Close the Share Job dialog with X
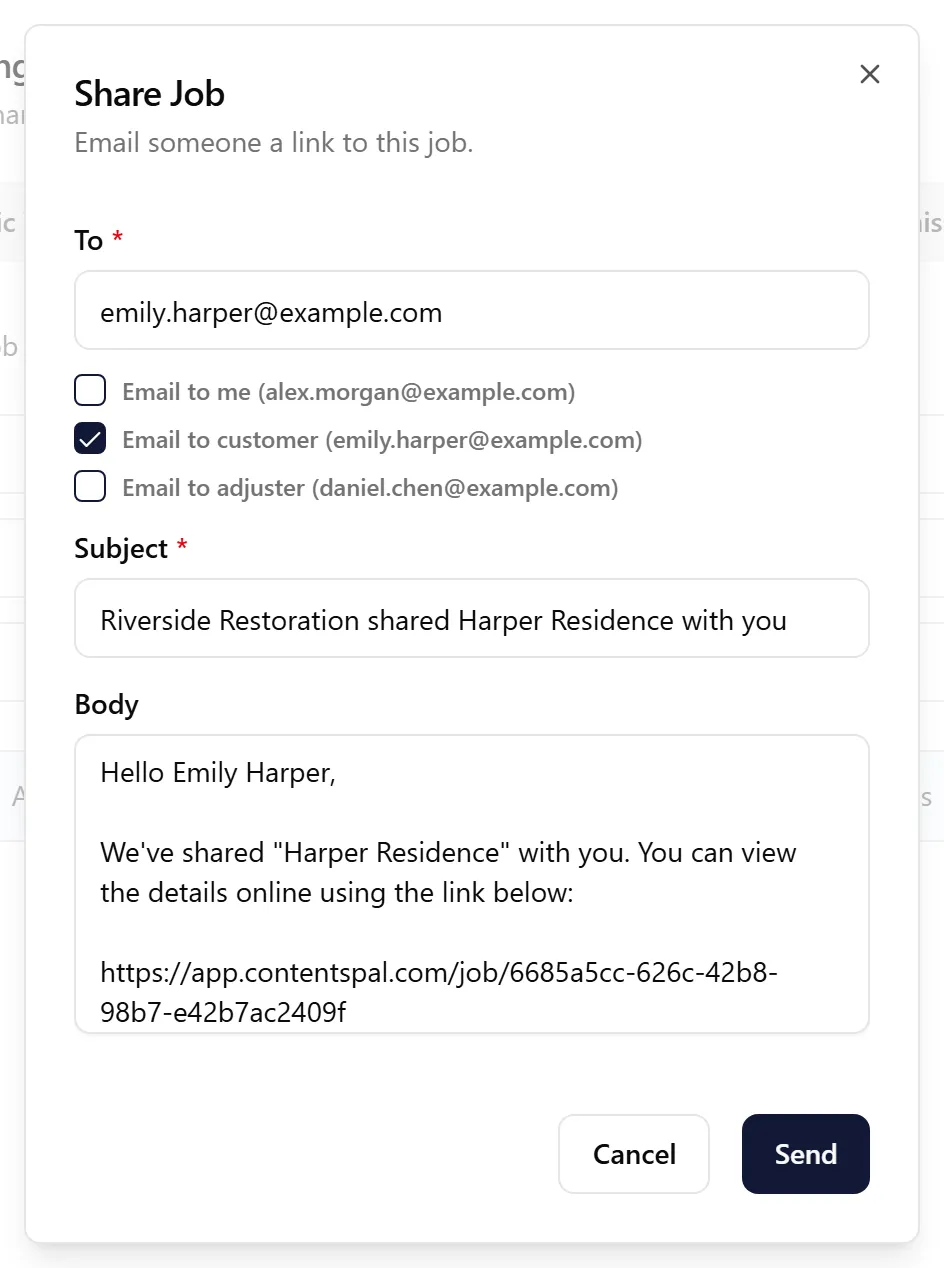 tap(869, 74)
